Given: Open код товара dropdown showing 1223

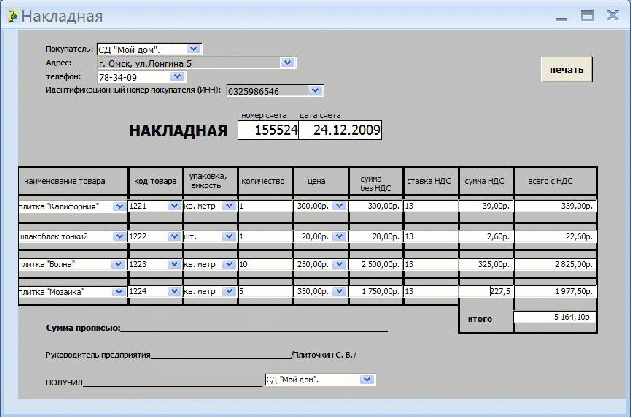Looking at the screenshot, I should pyautogui.click(x=172, y=264).
